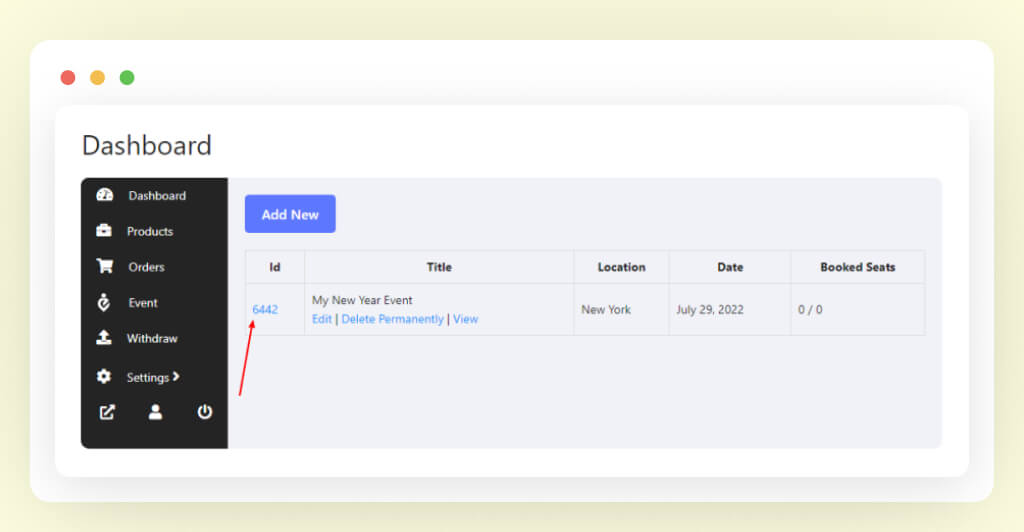Click the Settings gear icon
Viewport: 1024px width, 532px height.
(x=104, y=377)
